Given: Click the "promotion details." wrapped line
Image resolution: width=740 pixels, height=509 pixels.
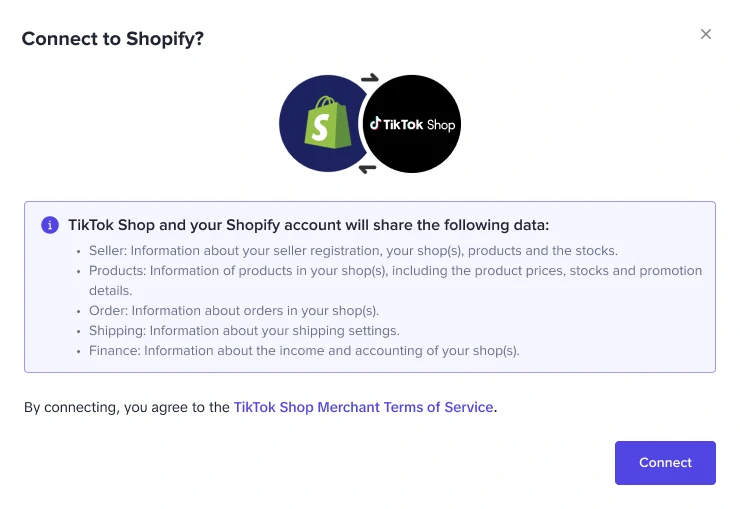Looking at the screenshot, I should click(x=110, y=290).
